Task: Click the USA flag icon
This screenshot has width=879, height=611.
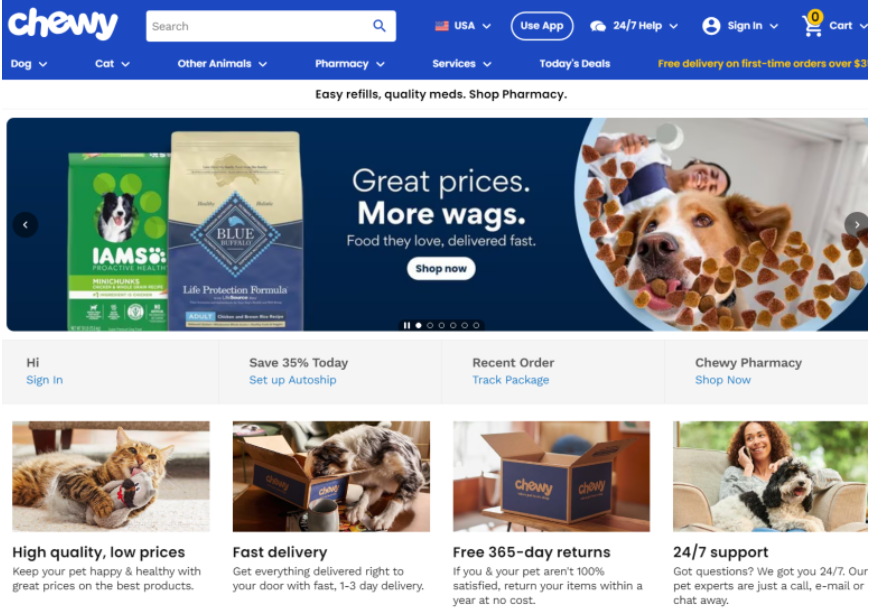Action: click(x=442, y=26)
